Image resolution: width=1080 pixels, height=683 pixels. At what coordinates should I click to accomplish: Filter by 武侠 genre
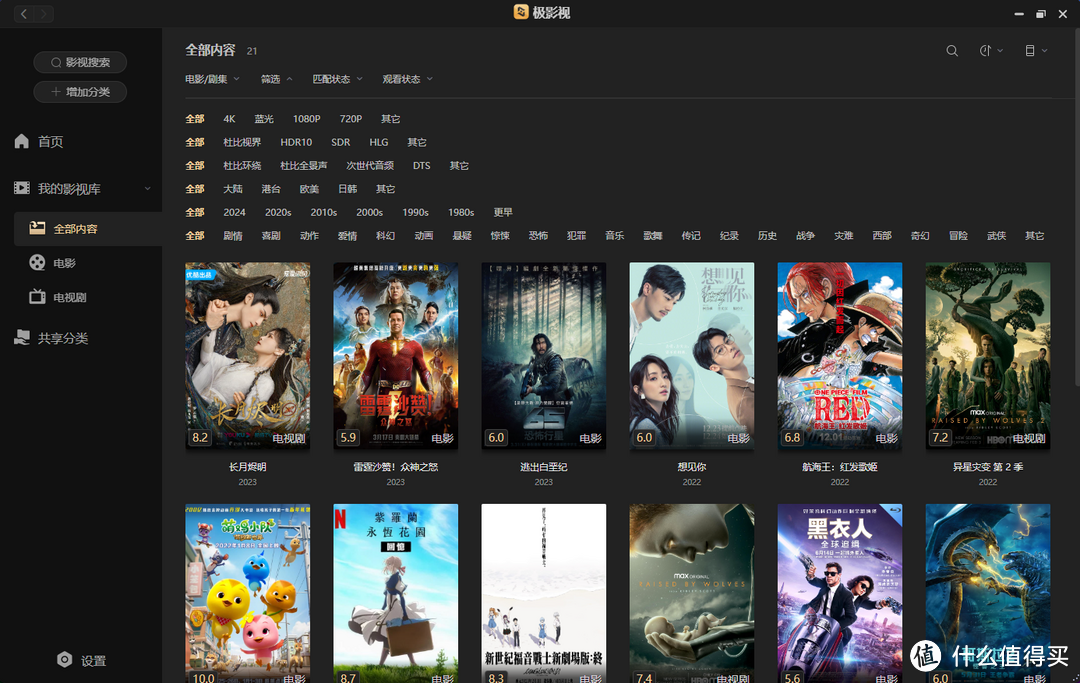[x=996, y=236]
